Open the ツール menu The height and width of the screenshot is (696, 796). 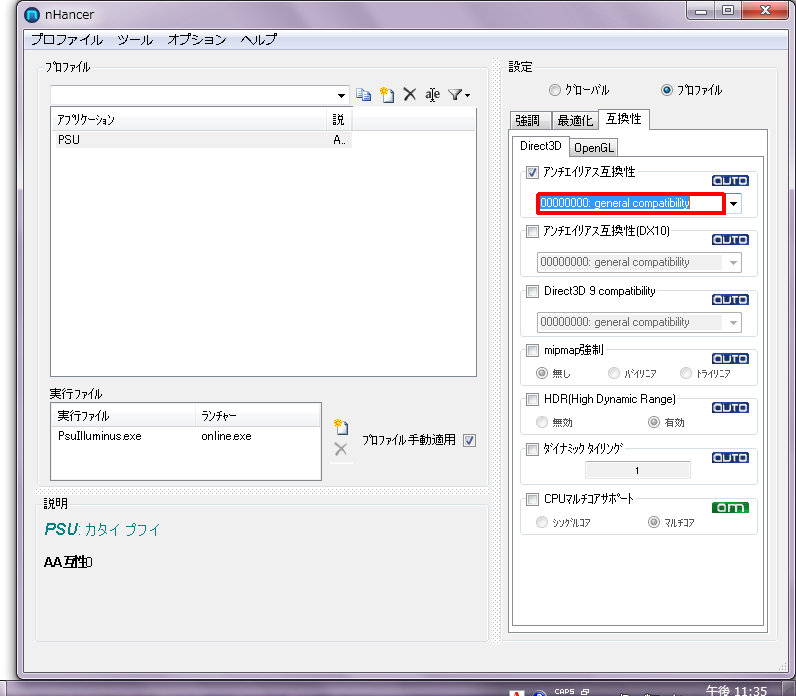(135, 40)
